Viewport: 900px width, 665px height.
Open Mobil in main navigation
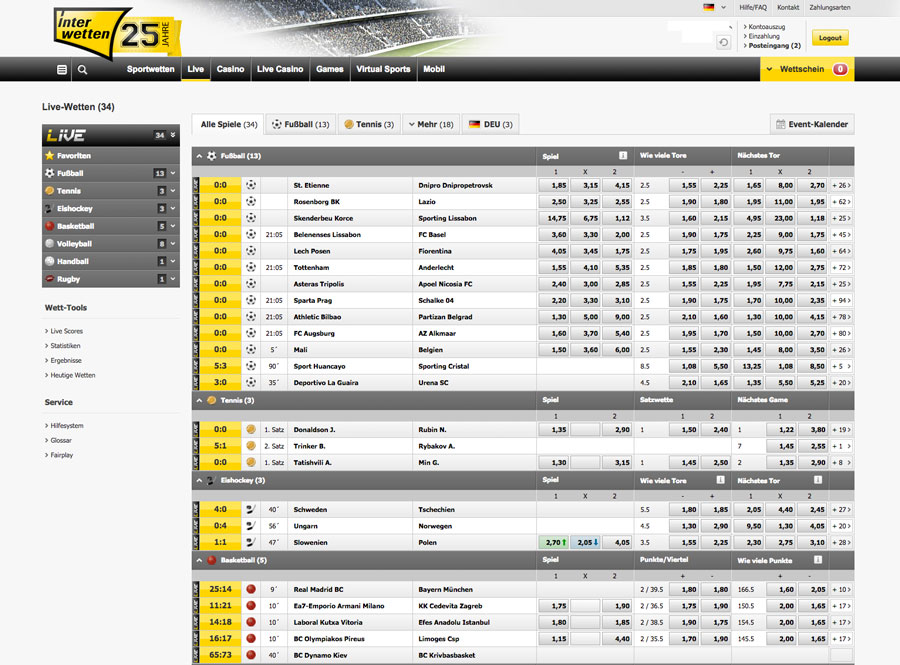[434, 69]
